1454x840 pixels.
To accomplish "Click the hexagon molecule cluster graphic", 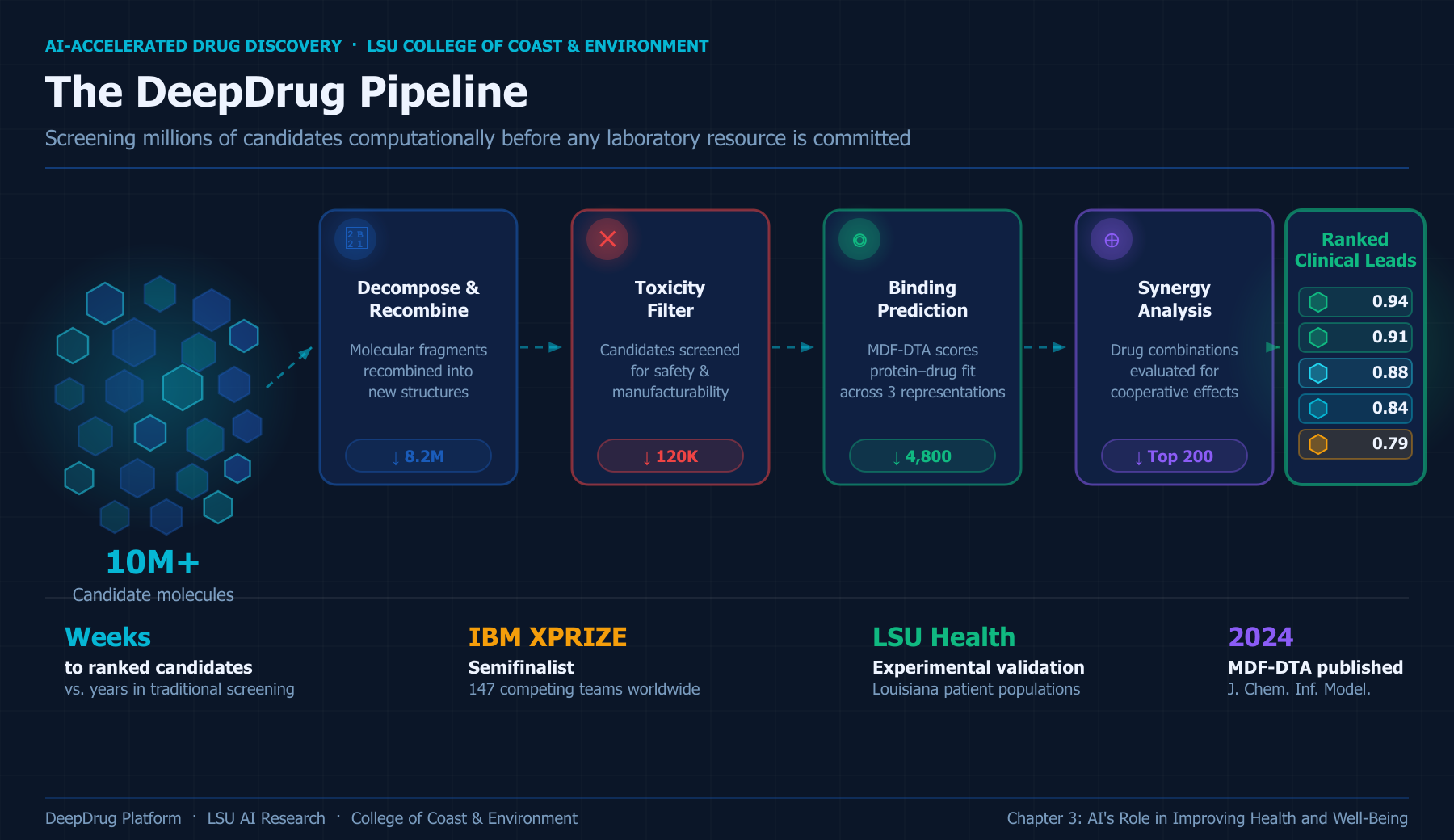I will pyautogui.click(x=159, y=404).
